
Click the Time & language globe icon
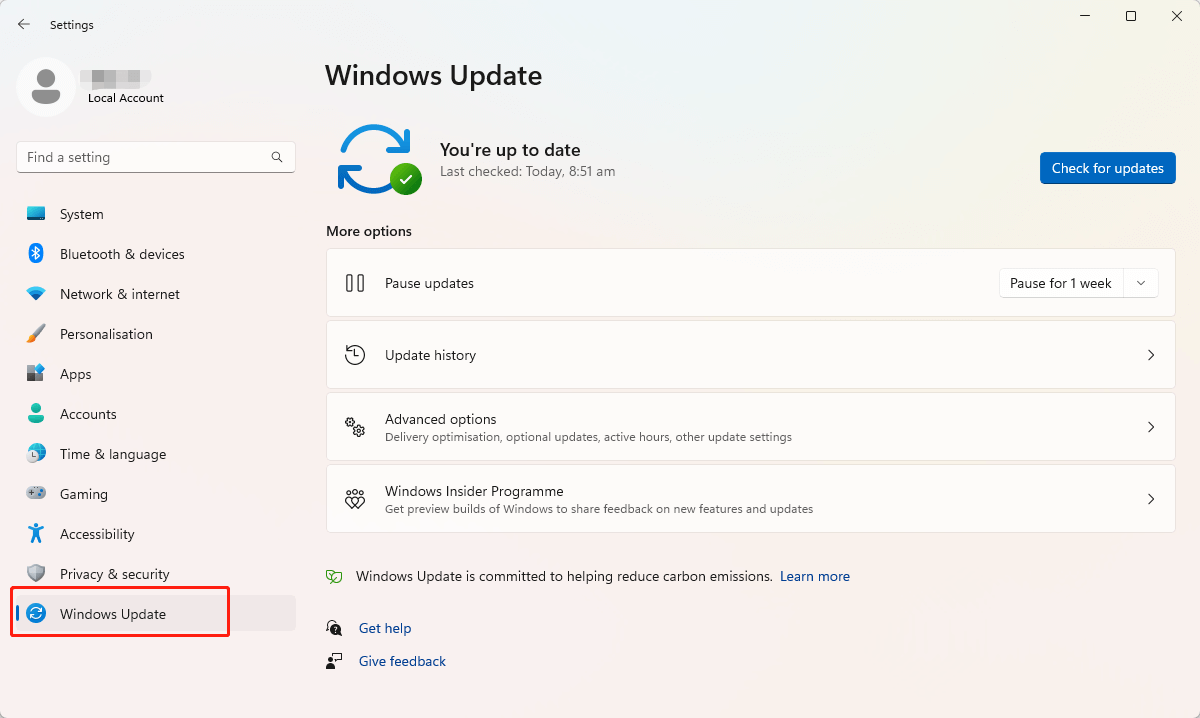[36, 454]
